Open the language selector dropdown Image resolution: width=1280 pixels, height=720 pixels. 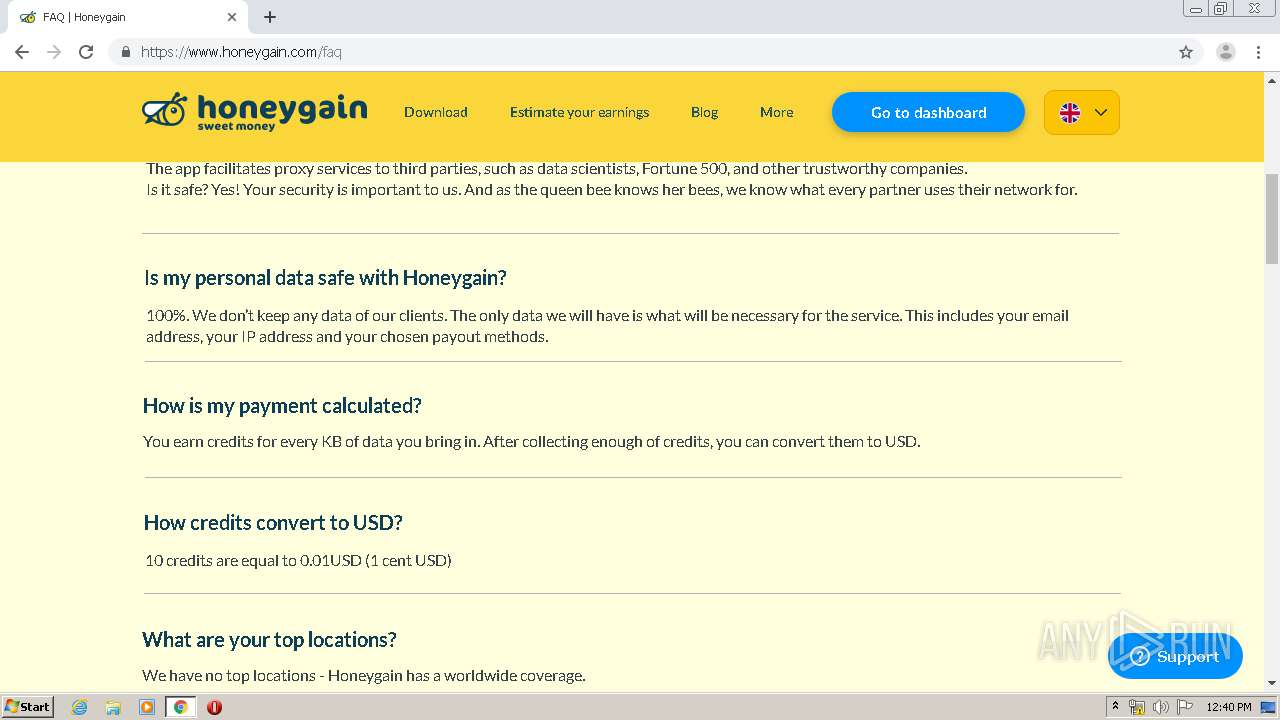coord(1082,113)
